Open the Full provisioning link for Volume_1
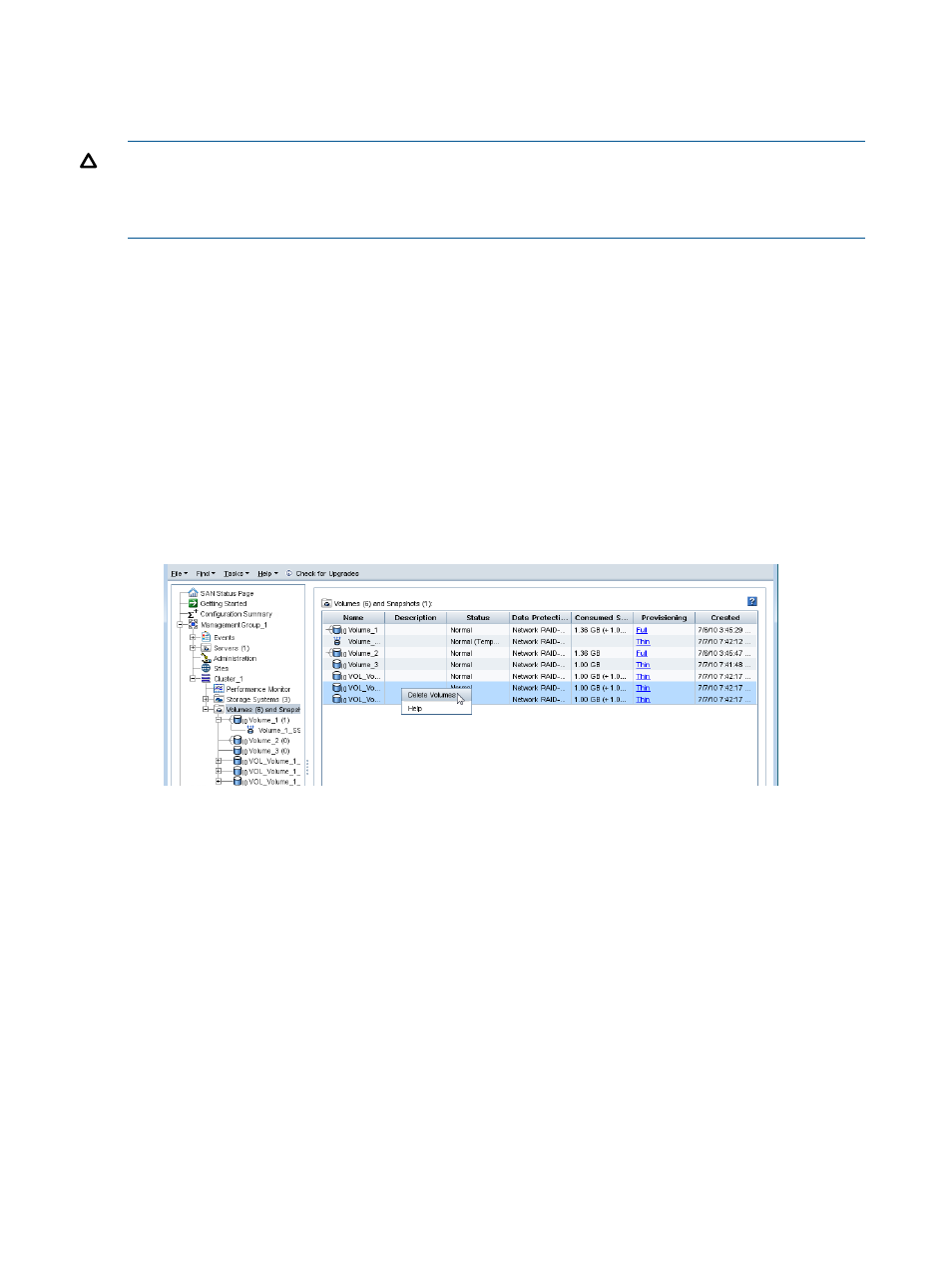This screenshot has width=952, height=1268. pyautogui.click(x=642, y=630)
